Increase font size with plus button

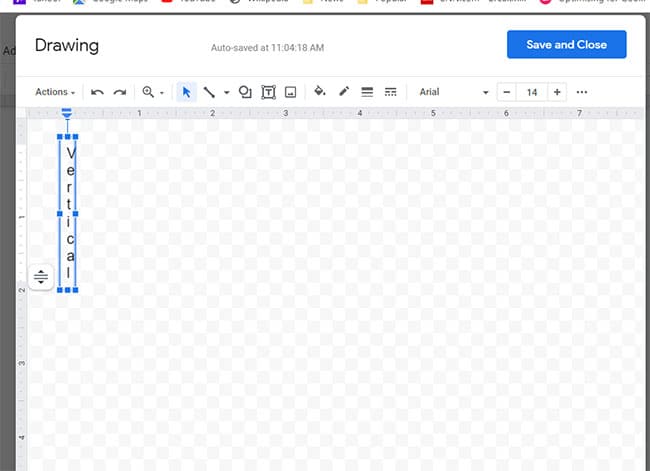[557, 92]
